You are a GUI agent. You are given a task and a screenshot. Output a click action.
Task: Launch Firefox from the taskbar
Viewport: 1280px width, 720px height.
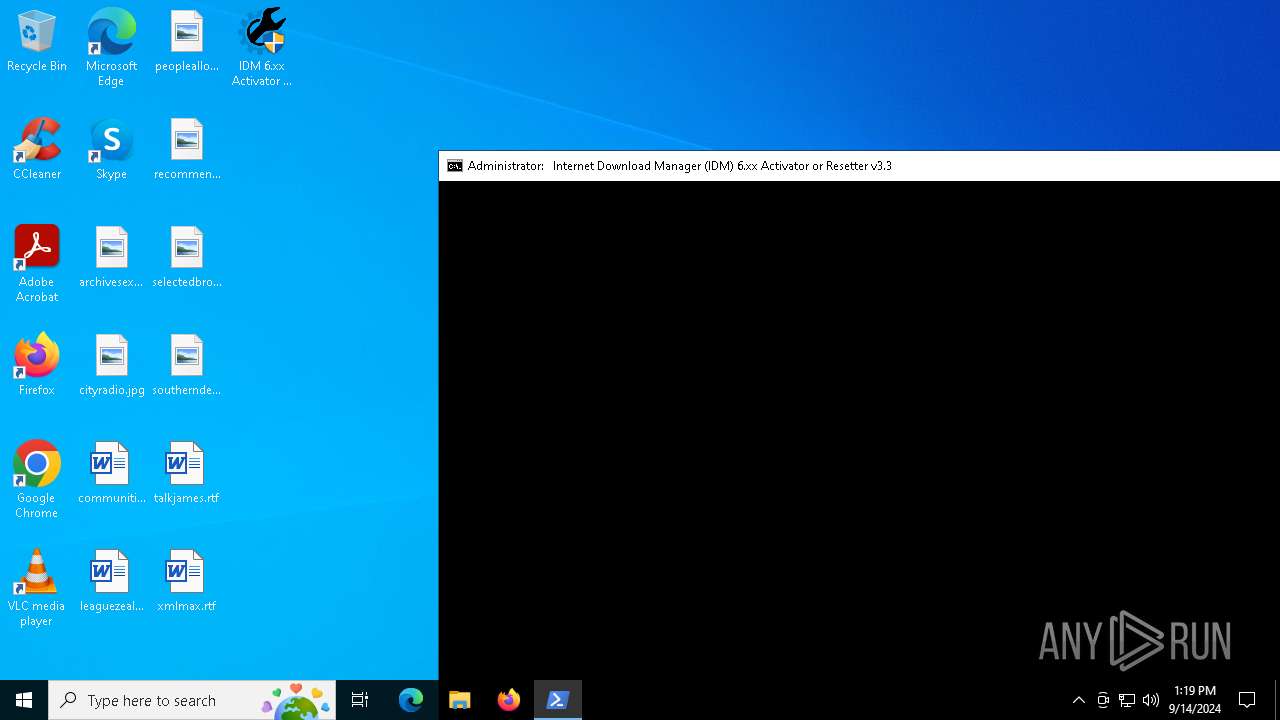pos(509,700)
